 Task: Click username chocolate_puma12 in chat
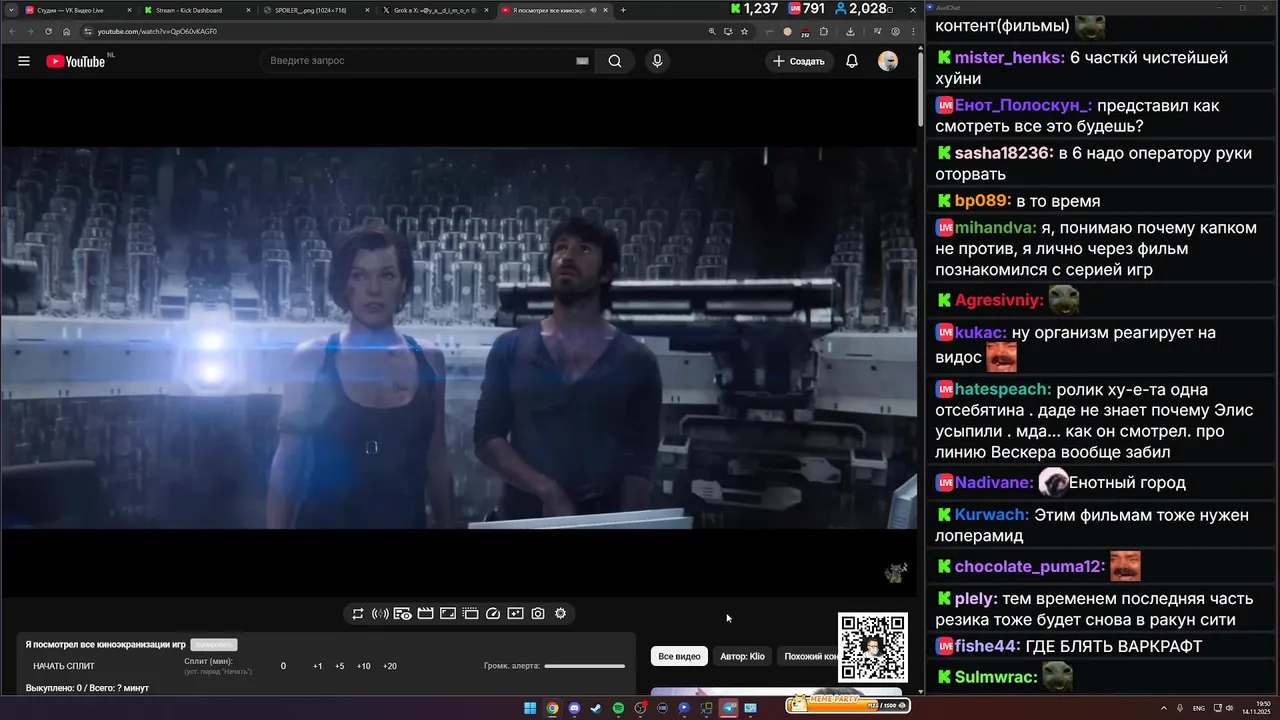coord(1029,567)
